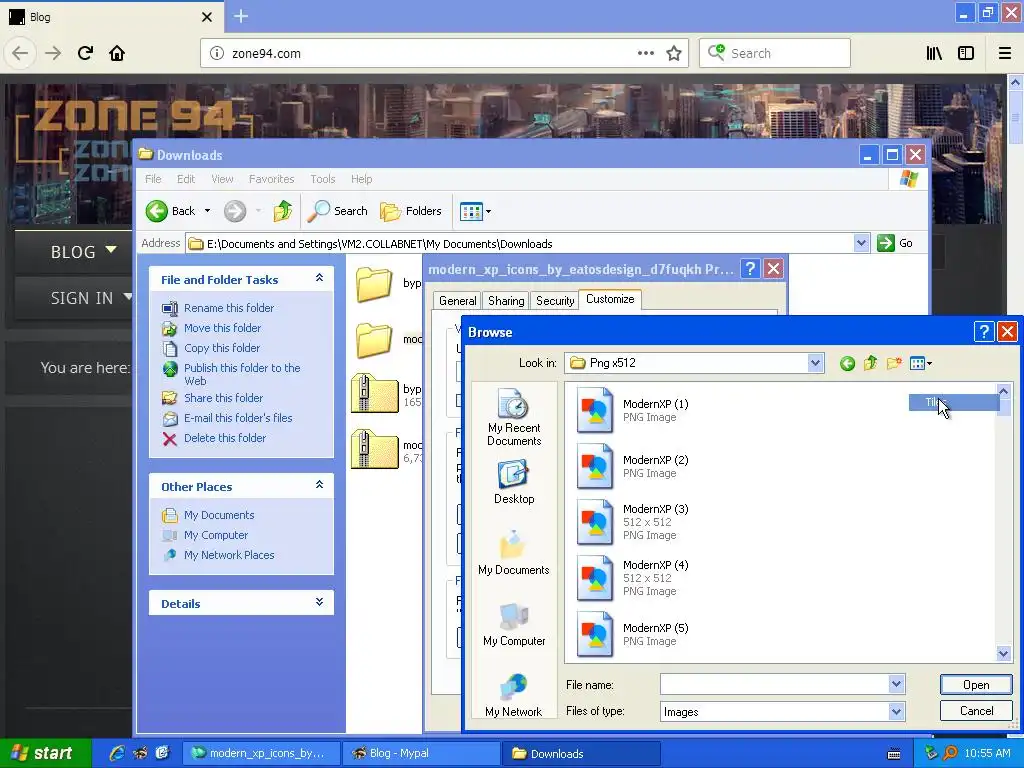The width and height of the screenshot is (1024, 768).
Task: Select My Computer in Browse places bar
Action: (x=514, y=624)
